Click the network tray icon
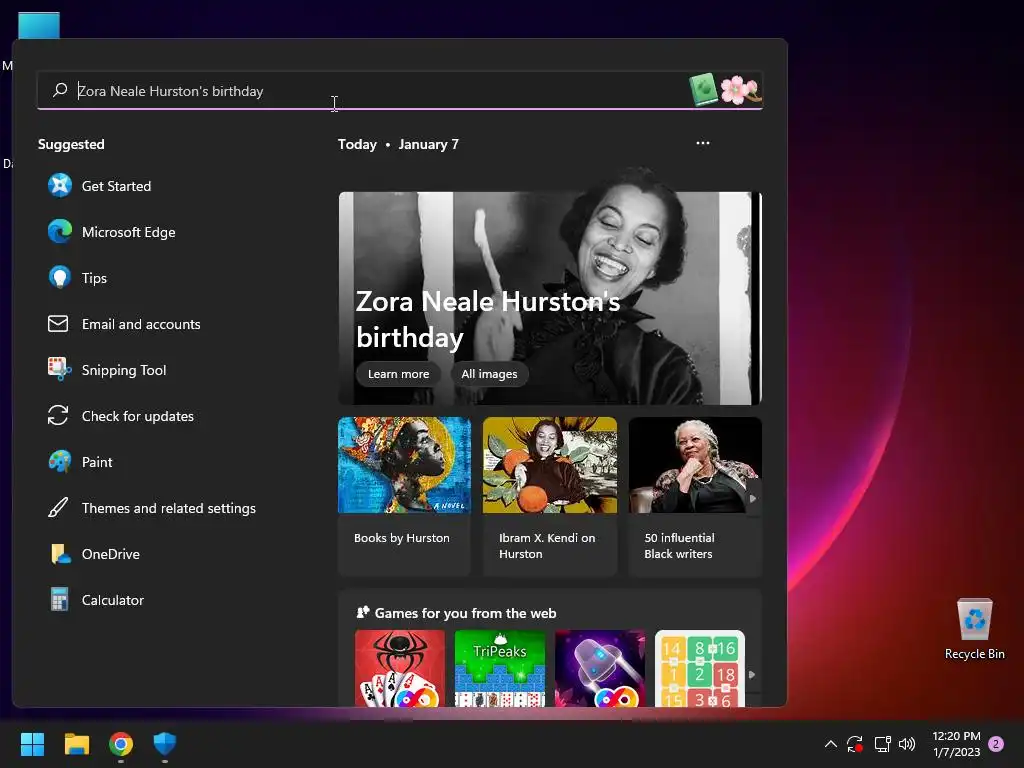This screenshot has height=768, width=1024. pos(882,744)
